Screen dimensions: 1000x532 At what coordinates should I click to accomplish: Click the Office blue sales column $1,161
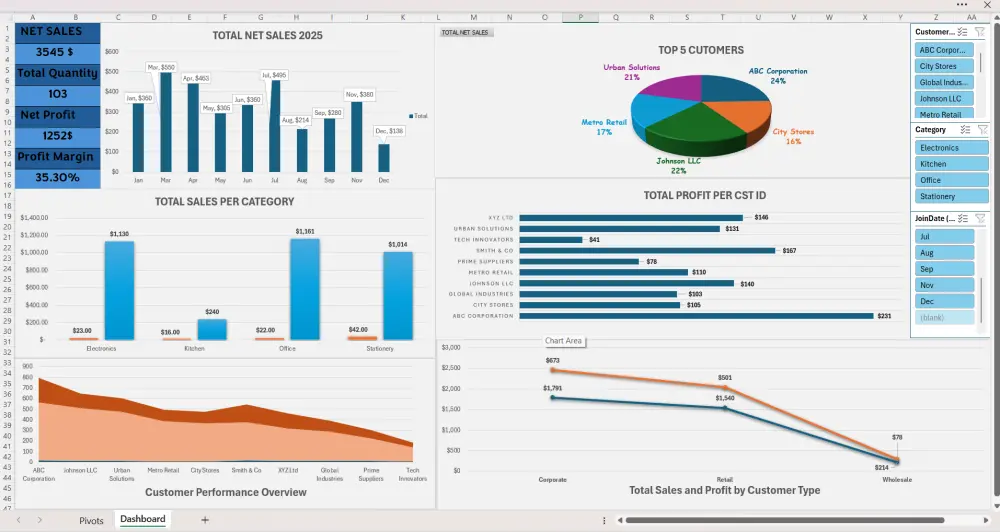click(x=305, y=289)
